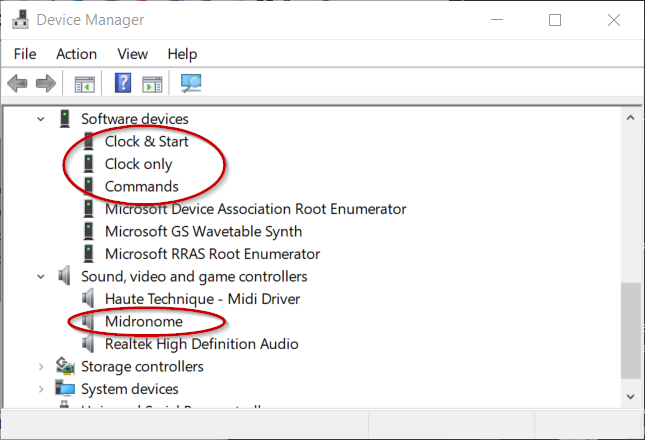The height and width of the screenshot is (440, 645).
Task: Open the Action menu
Action: [76, 54]
